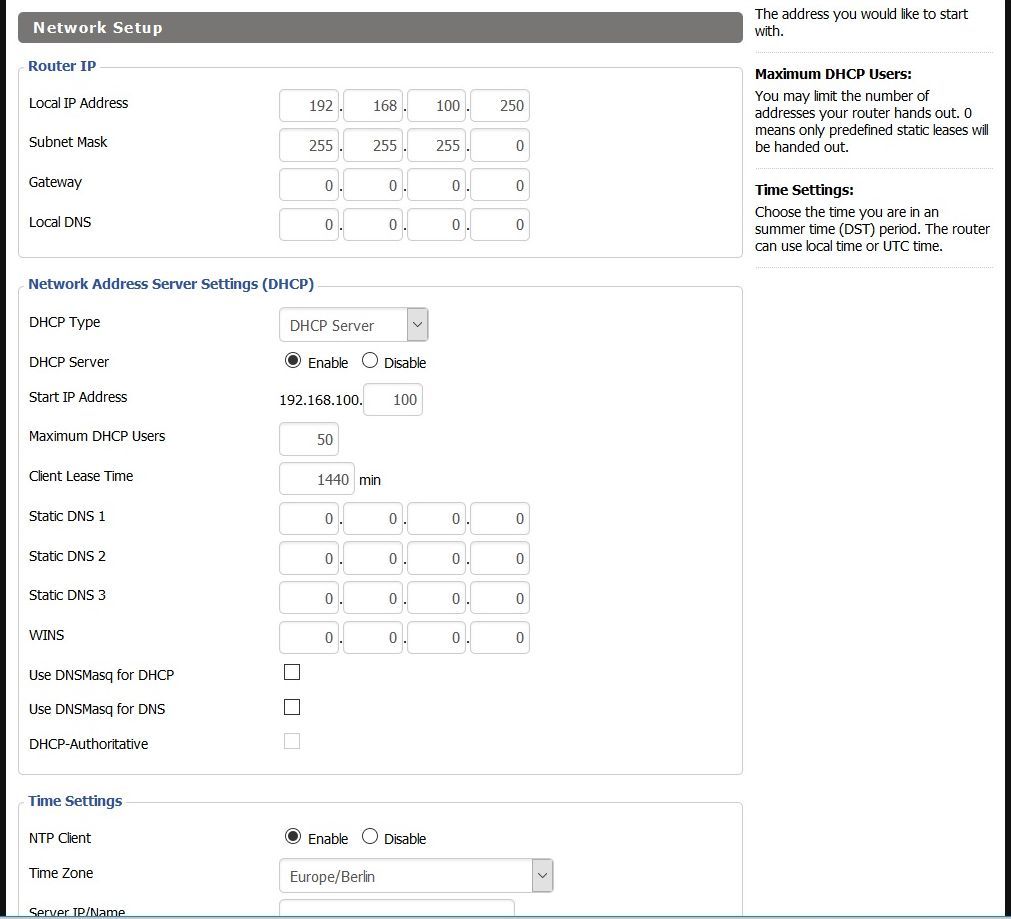Toggle the DHCP-Authoritative checkbox
Screen dimensions: 1011x919
[292, 741]
